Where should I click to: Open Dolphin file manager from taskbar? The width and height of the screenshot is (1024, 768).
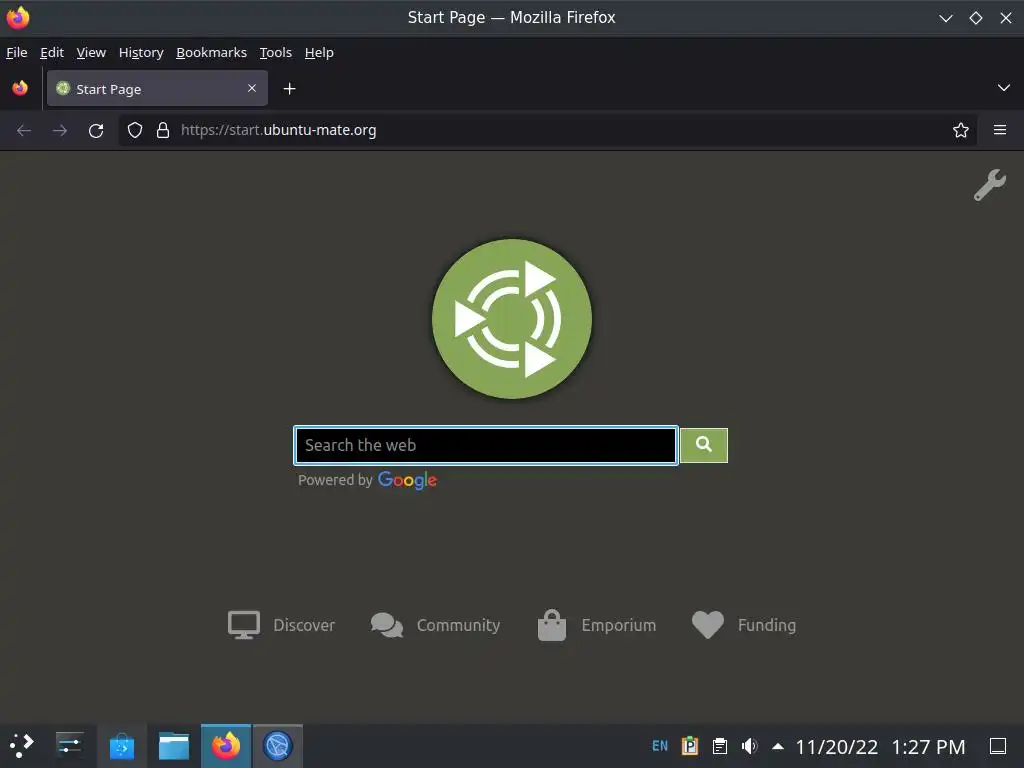pyautogui.click(x=174, y=746)
